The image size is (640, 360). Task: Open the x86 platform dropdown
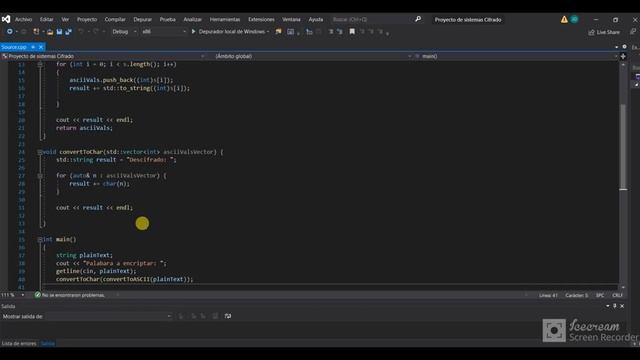pos(164,31)
